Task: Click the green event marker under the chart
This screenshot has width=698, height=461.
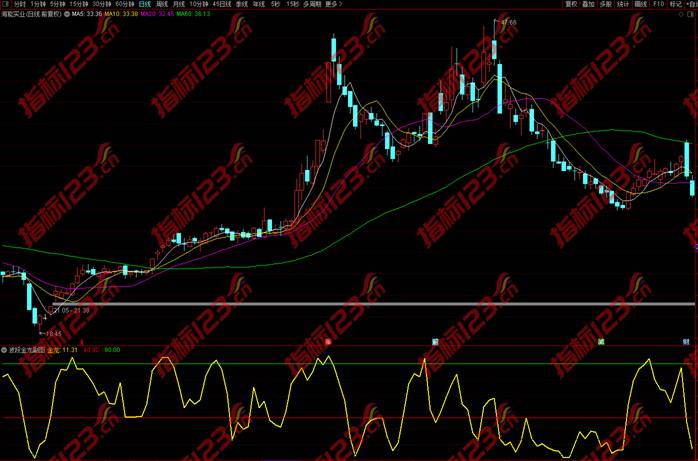Action: pyautogui.click(x=601, y=342)
